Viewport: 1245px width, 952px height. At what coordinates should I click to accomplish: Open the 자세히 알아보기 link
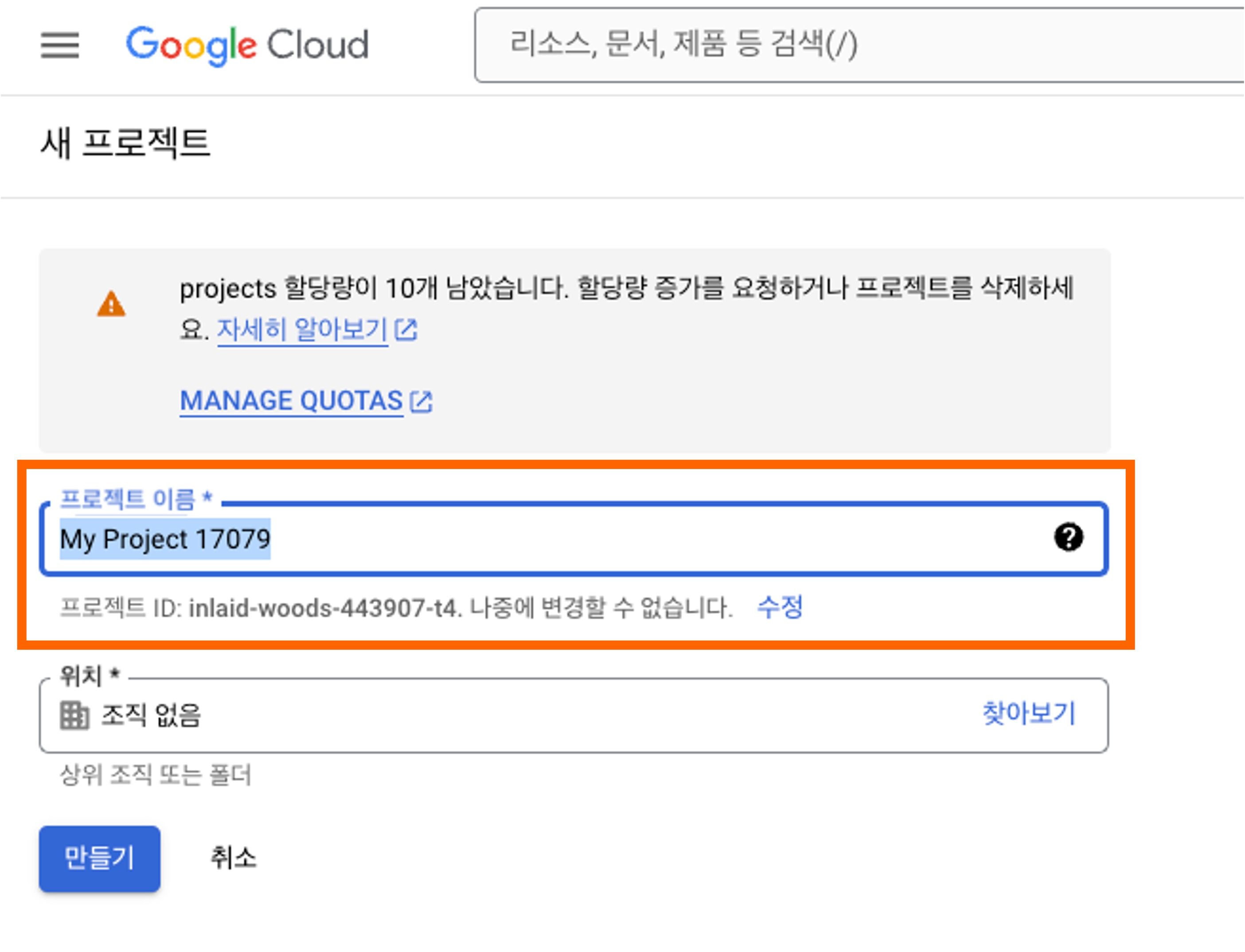[302, 330]
